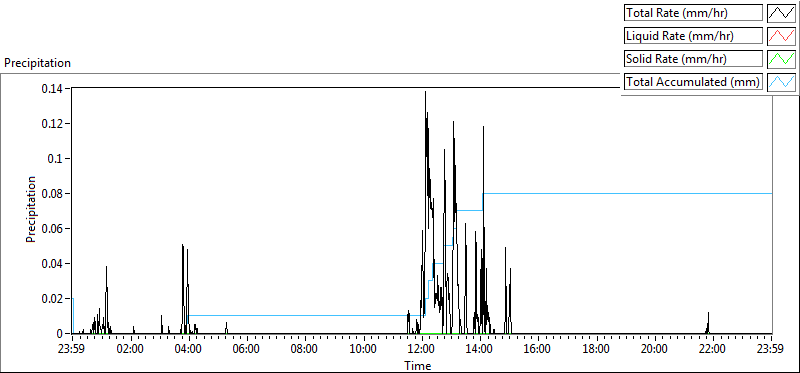Click the 14:00 time axis label
This screenshot has width=800, height=373.
(480, 350)
